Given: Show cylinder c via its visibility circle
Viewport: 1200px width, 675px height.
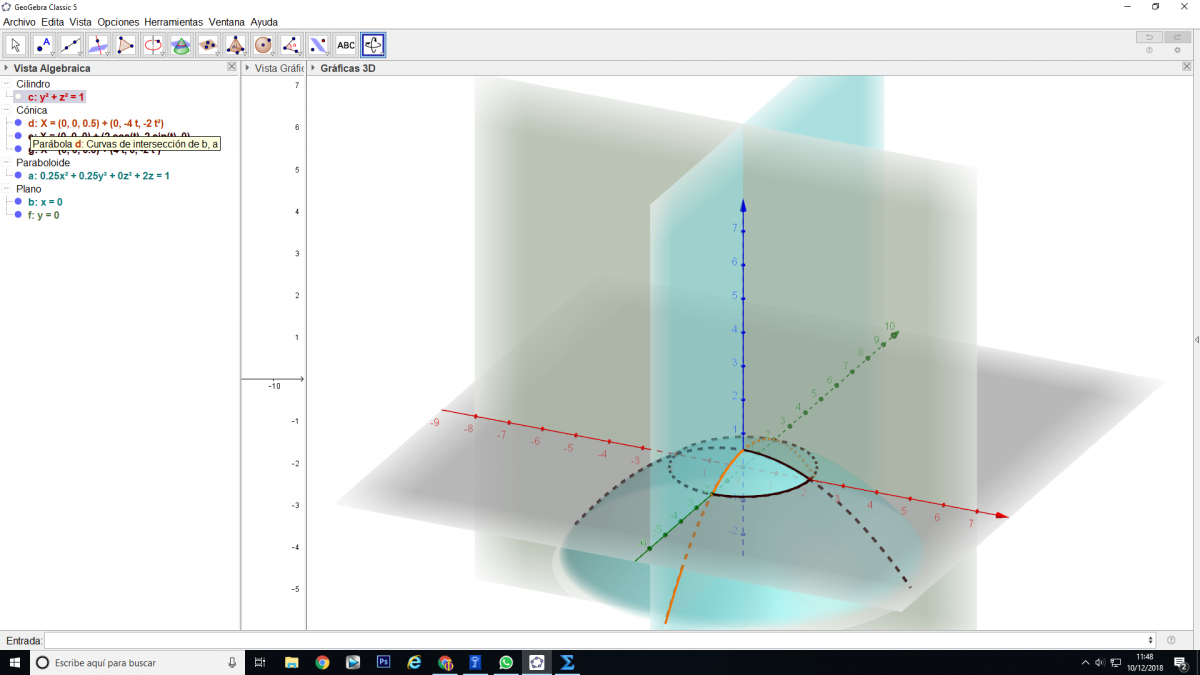Looking at the screenshot, I should pos(18,97).
